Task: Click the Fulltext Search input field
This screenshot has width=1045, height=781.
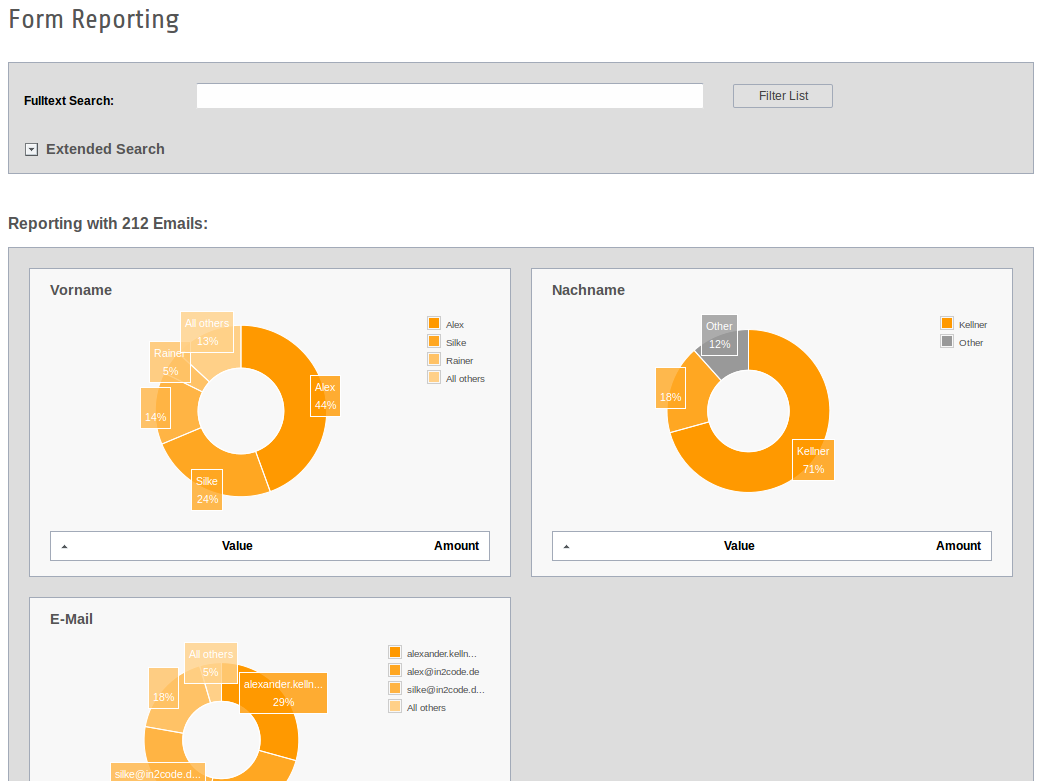Action: point(449,96)
